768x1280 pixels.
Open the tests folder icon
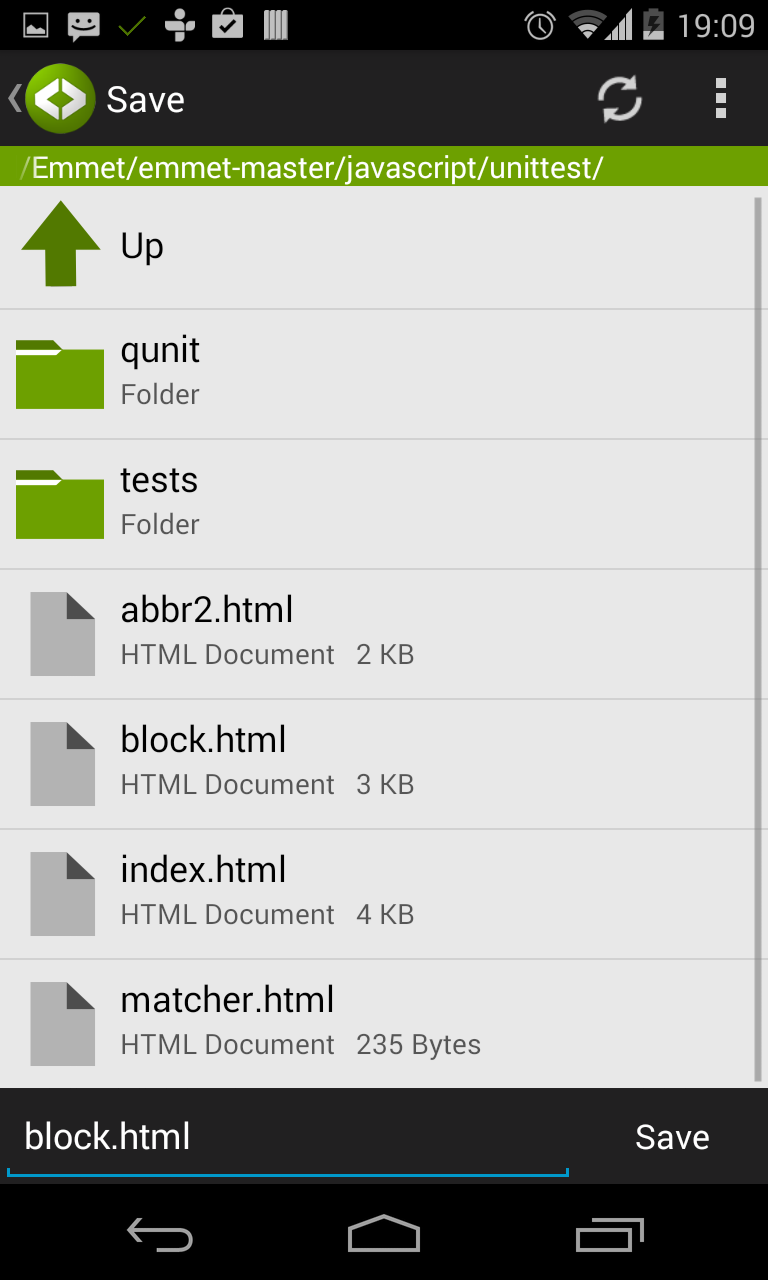pyautogui.click(x=60, y=505)
